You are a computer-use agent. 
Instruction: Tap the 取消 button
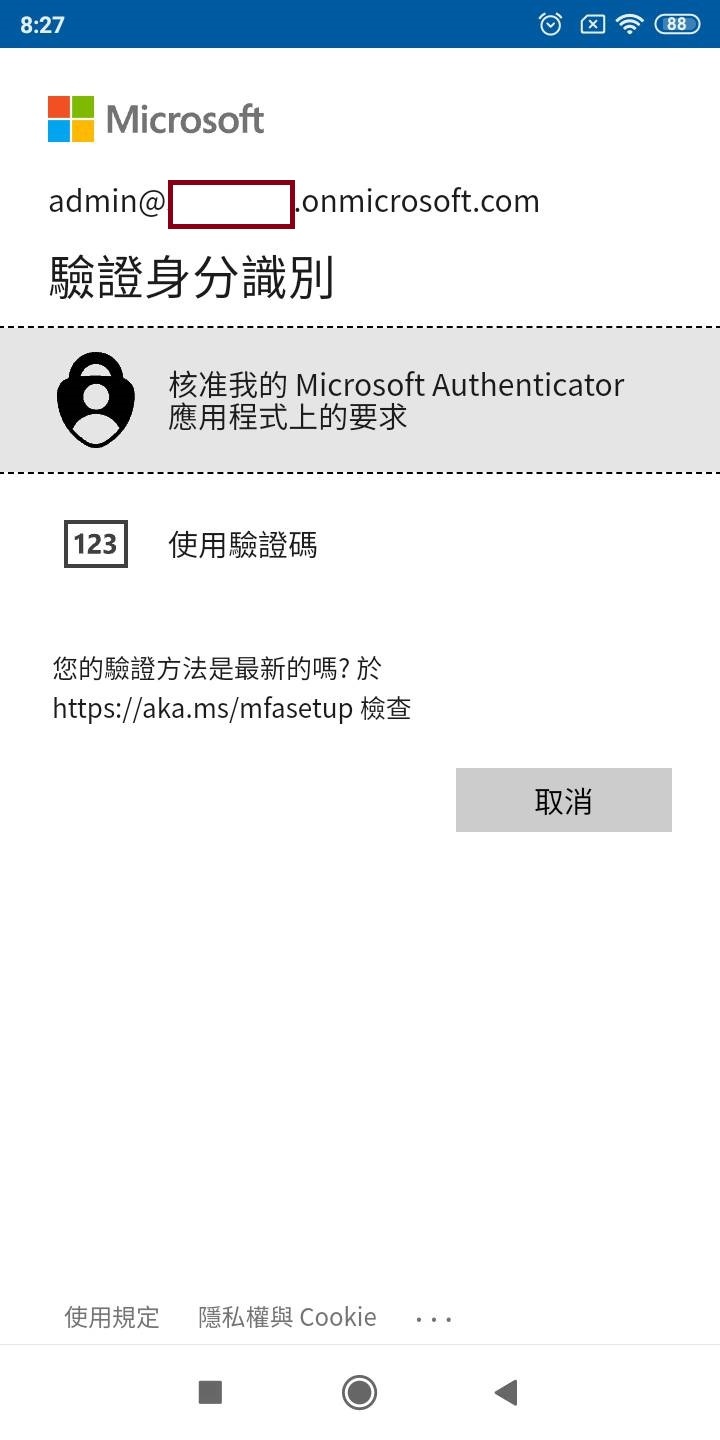tap(564, 800)
